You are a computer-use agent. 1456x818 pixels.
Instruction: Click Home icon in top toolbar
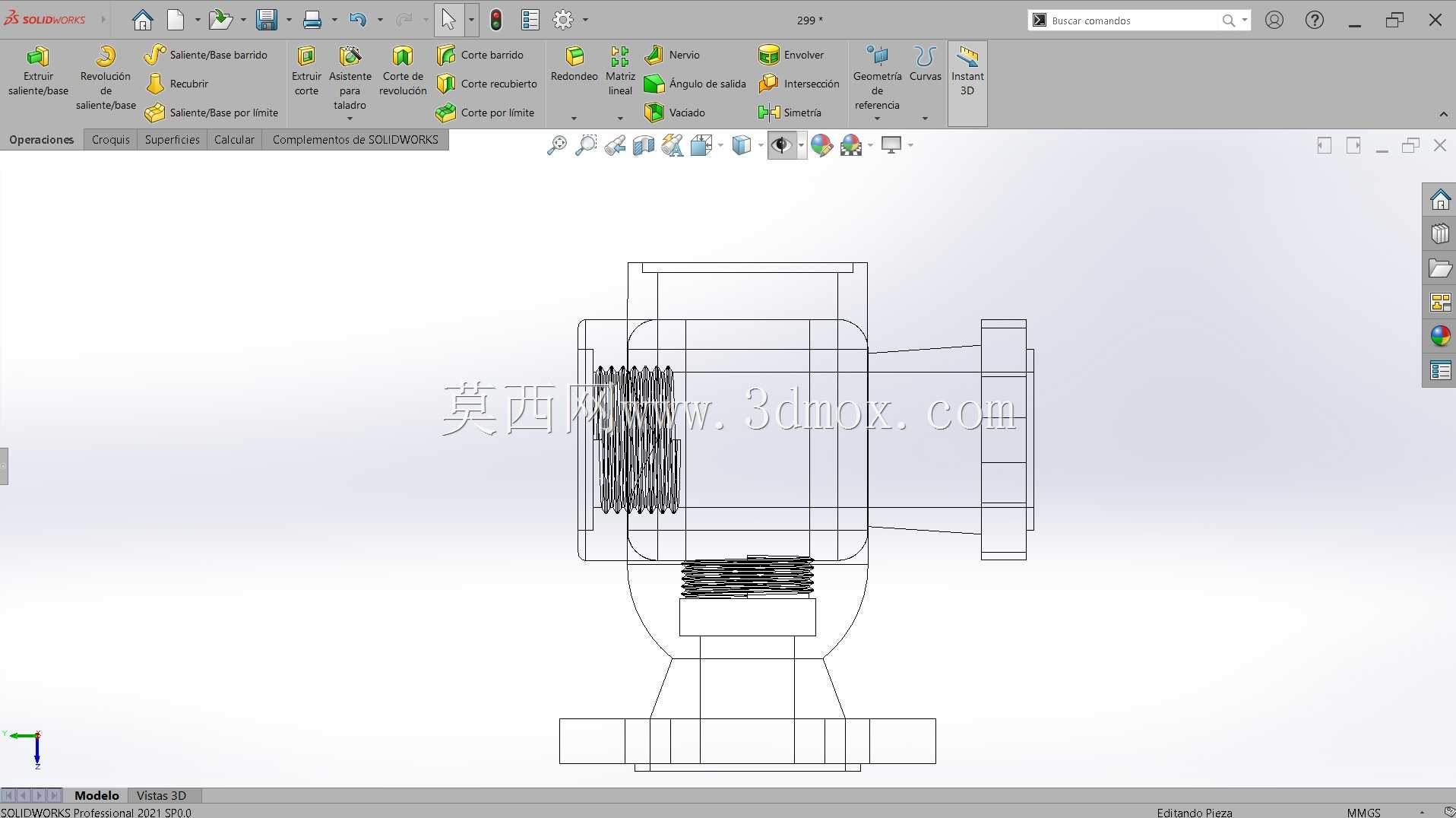click(x=142, y=21)
